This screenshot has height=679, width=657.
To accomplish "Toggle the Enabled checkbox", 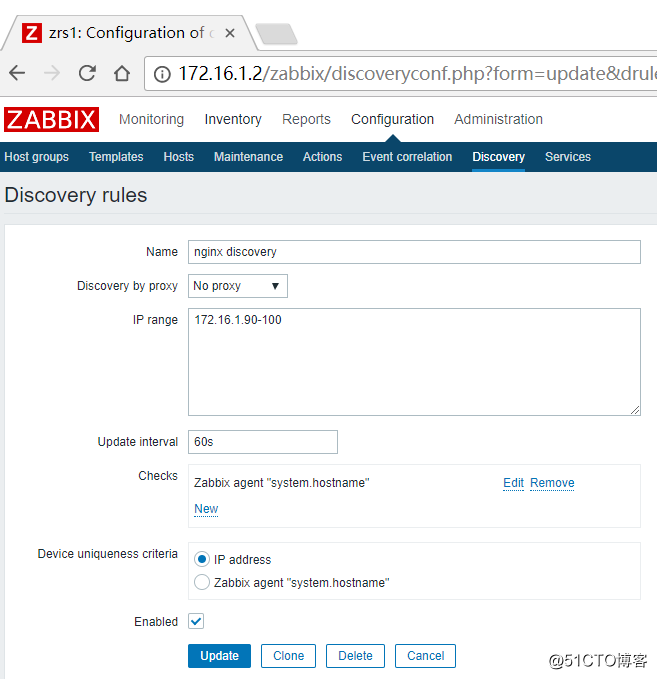I will click(196, 621).
